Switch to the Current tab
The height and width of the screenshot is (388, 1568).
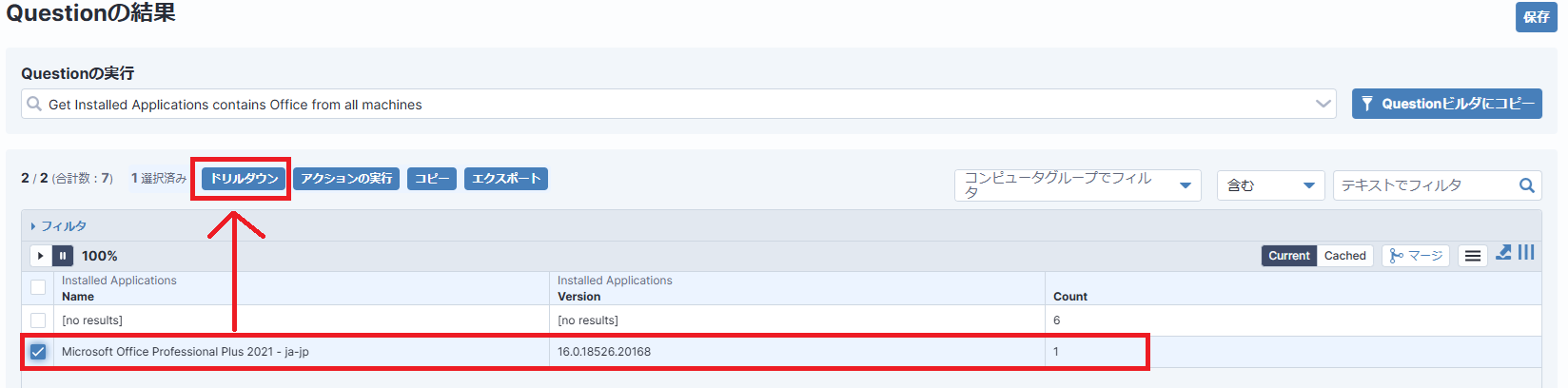coord(1289,256)
